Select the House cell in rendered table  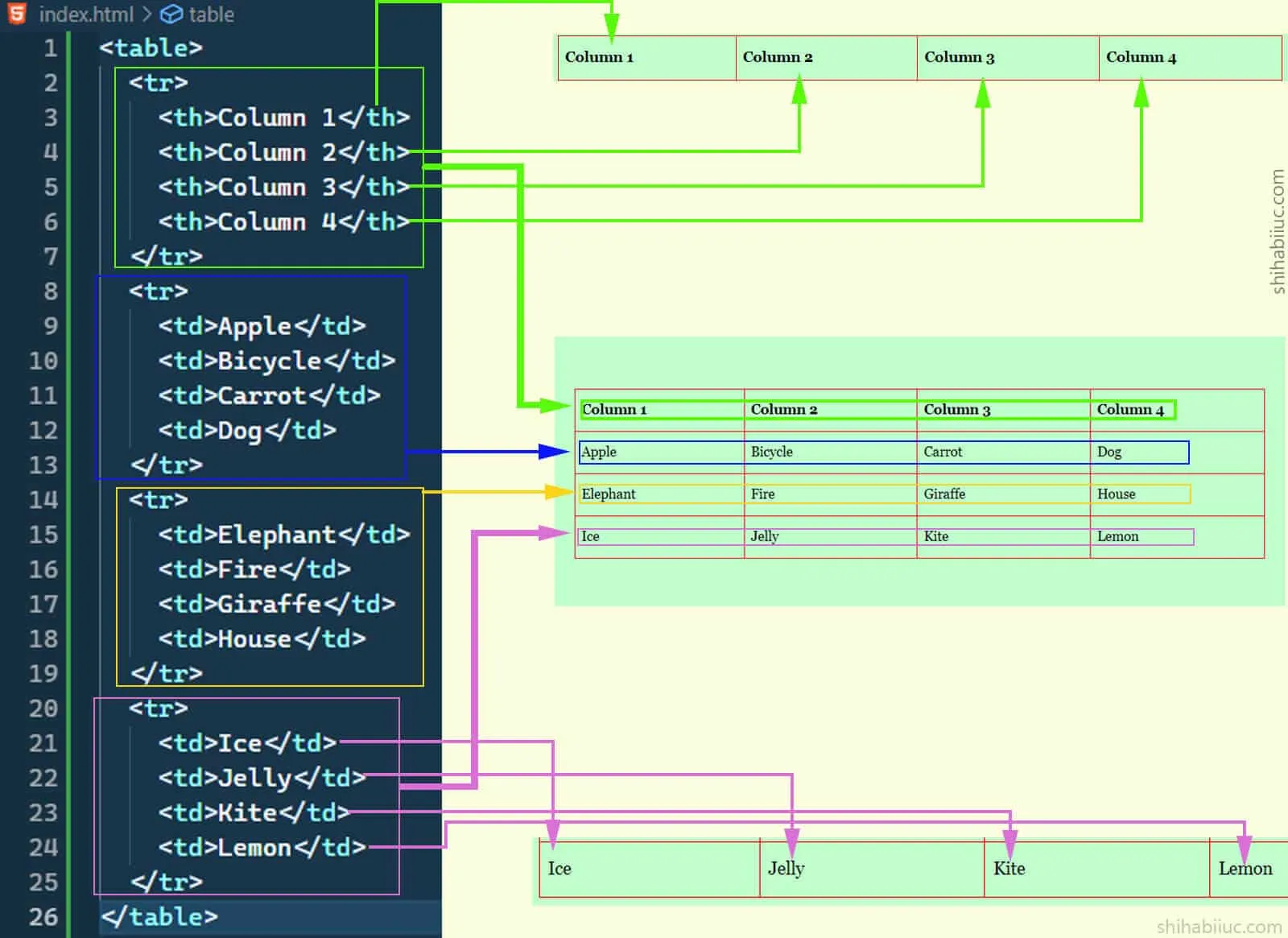point(1116,494)
